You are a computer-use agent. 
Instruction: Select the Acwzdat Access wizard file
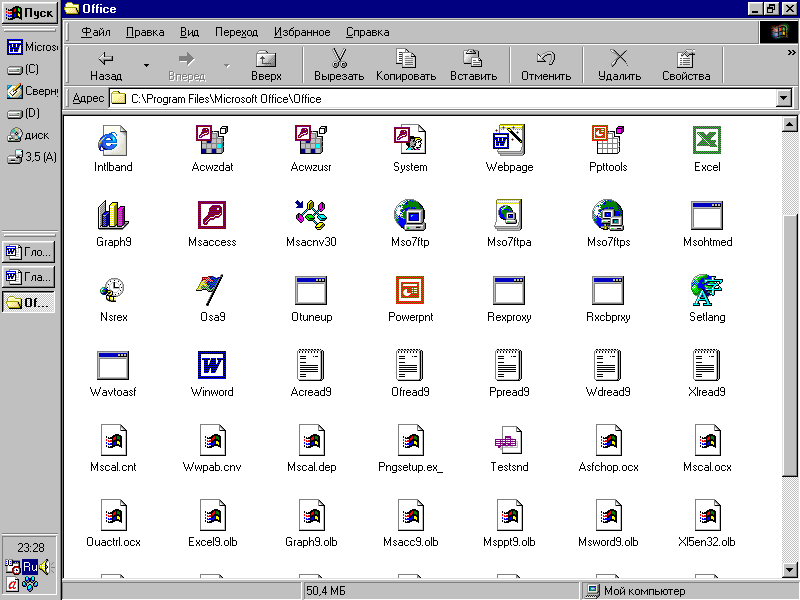click(212, 140)
